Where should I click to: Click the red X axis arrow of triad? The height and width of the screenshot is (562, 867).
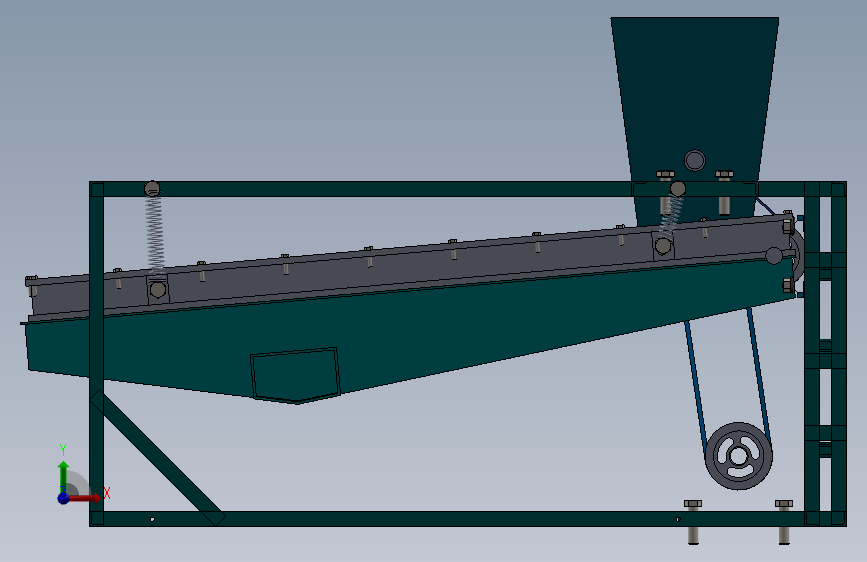[86, 498]
